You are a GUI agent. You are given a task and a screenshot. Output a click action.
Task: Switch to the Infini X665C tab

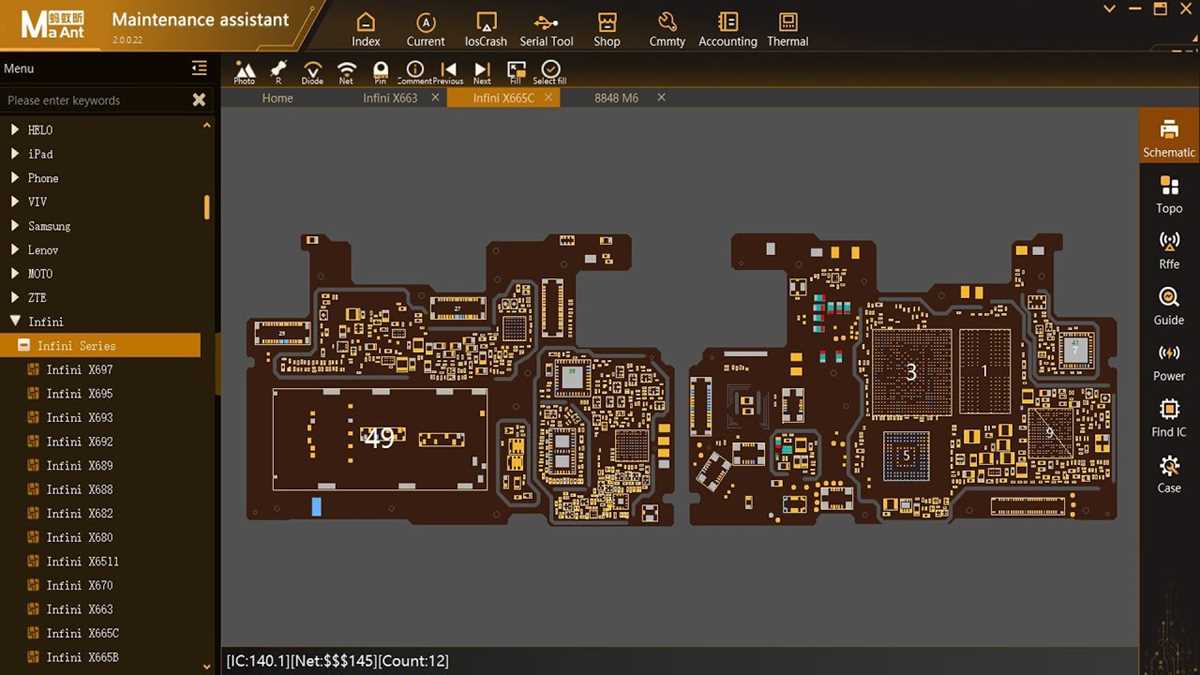tap(504, 98)
